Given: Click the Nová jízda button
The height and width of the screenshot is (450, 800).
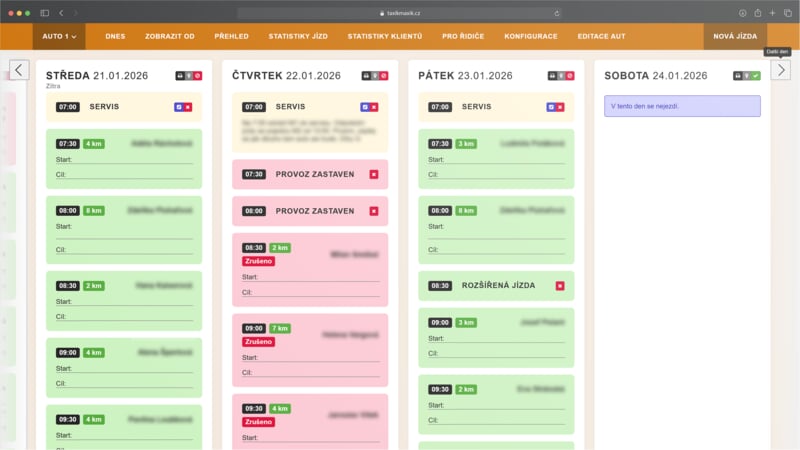Looking at the screenshot, I should [x=735, y=36].
